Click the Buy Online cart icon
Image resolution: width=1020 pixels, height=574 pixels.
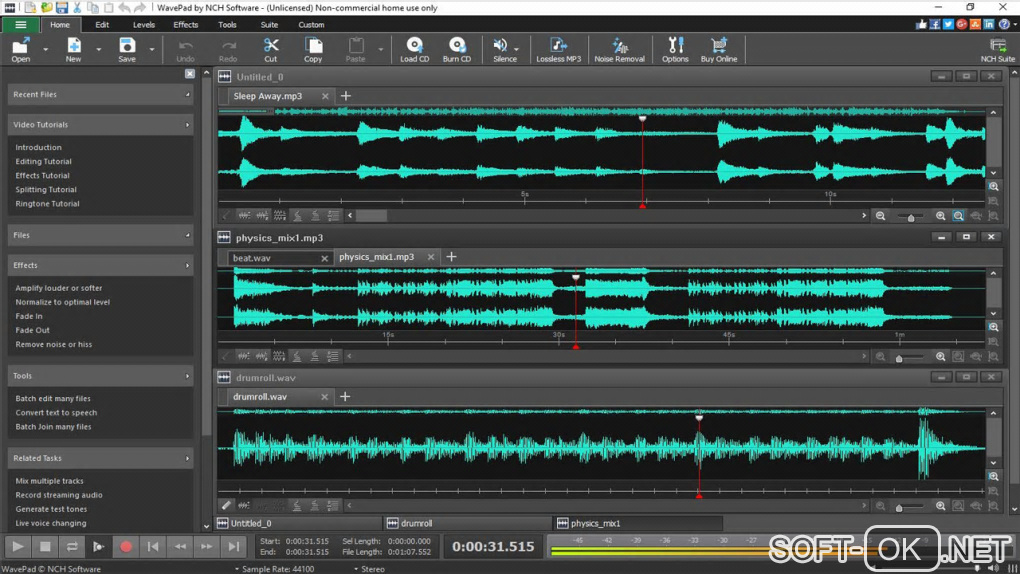pyautogui.click(x=718, y=46)
